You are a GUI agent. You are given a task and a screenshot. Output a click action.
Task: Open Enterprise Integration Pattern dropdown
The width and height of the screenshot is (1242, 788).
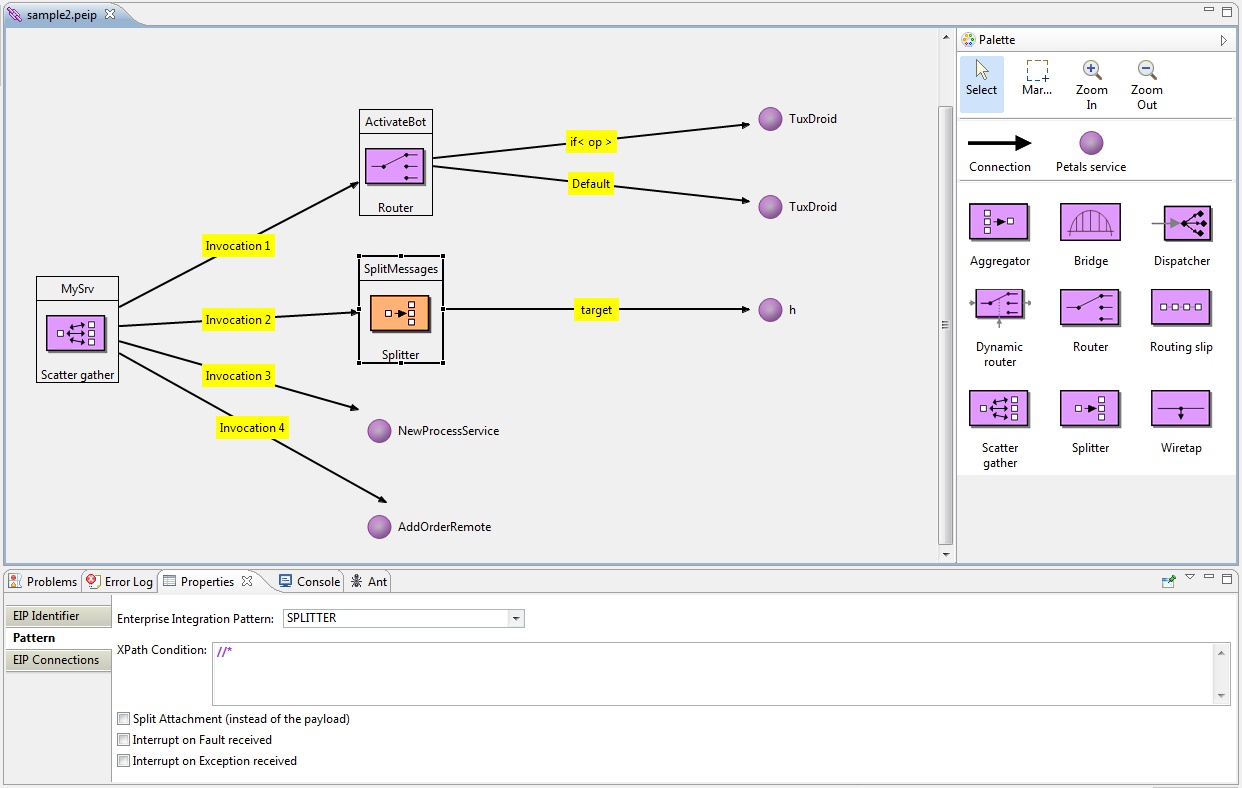point(516,619)
